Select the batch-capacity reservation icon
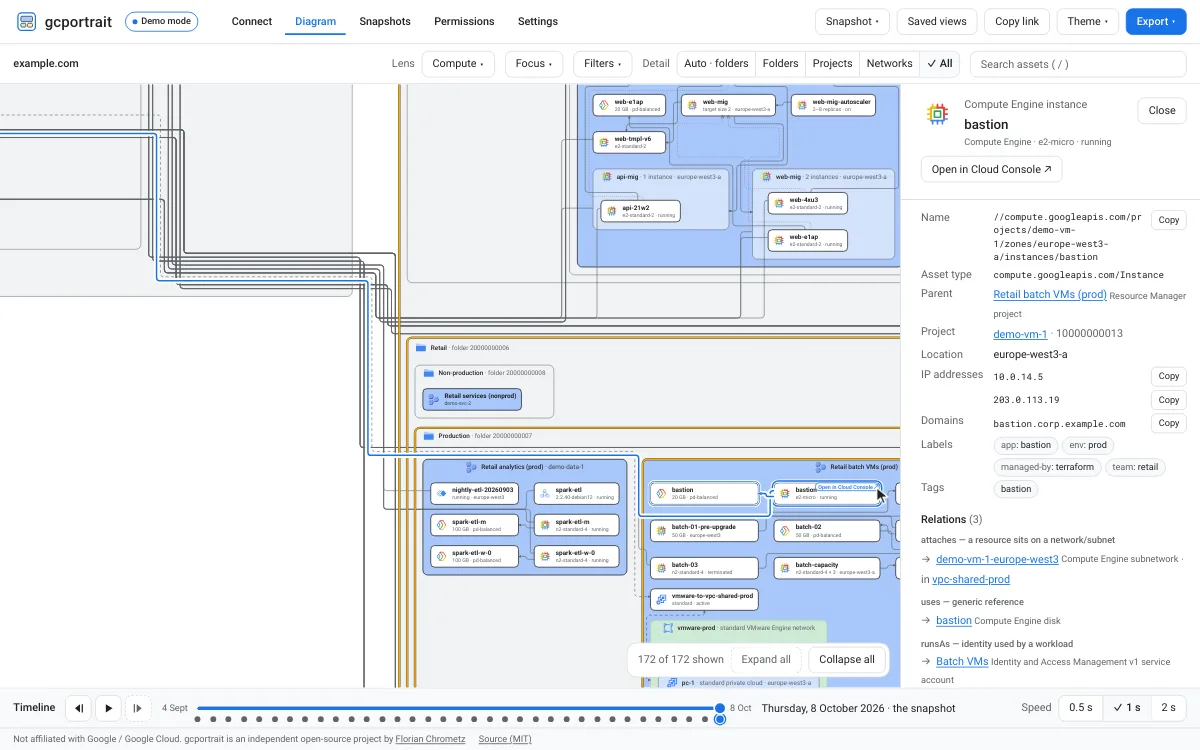The height and width of the screenshot is (750, 1200). [784, 568]
